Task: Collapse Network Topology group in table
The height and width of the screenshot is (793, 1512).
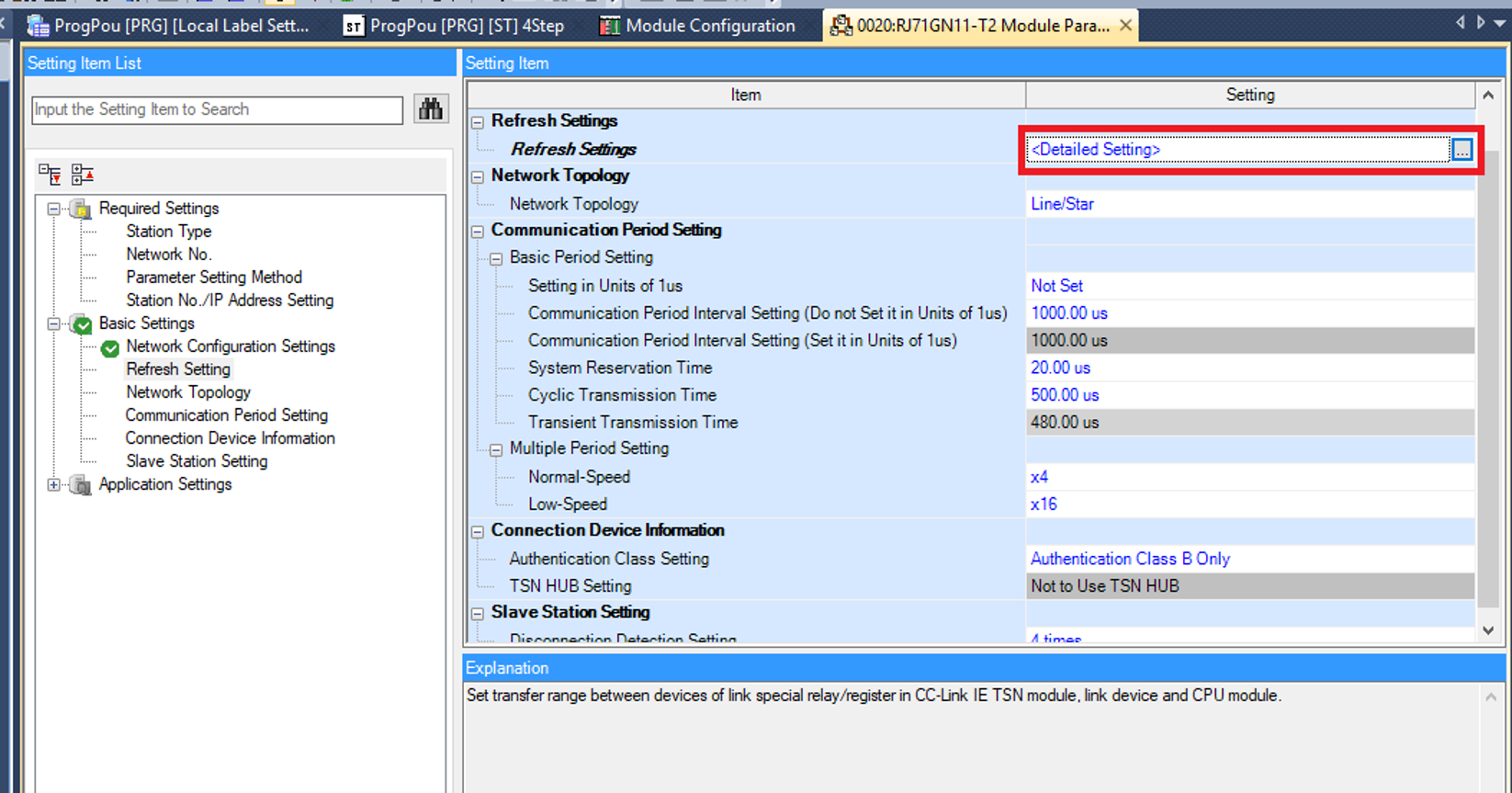Action: click(x=478, y=176)
